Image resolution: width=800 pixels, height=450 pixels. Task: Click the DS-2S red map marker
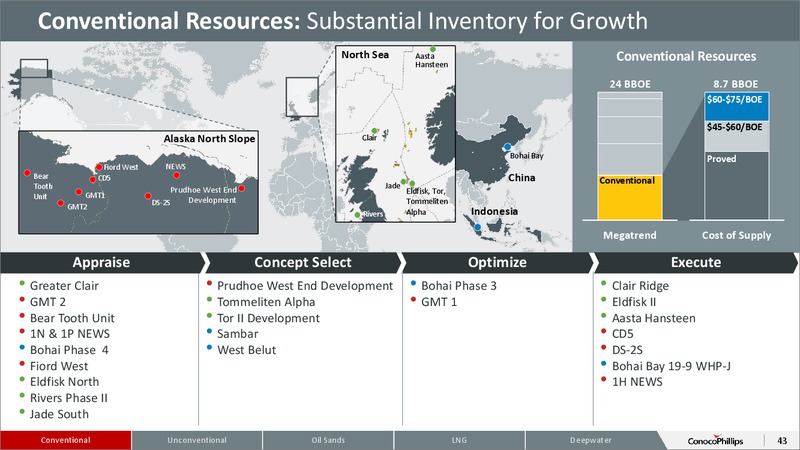click(x=147, y=196)
